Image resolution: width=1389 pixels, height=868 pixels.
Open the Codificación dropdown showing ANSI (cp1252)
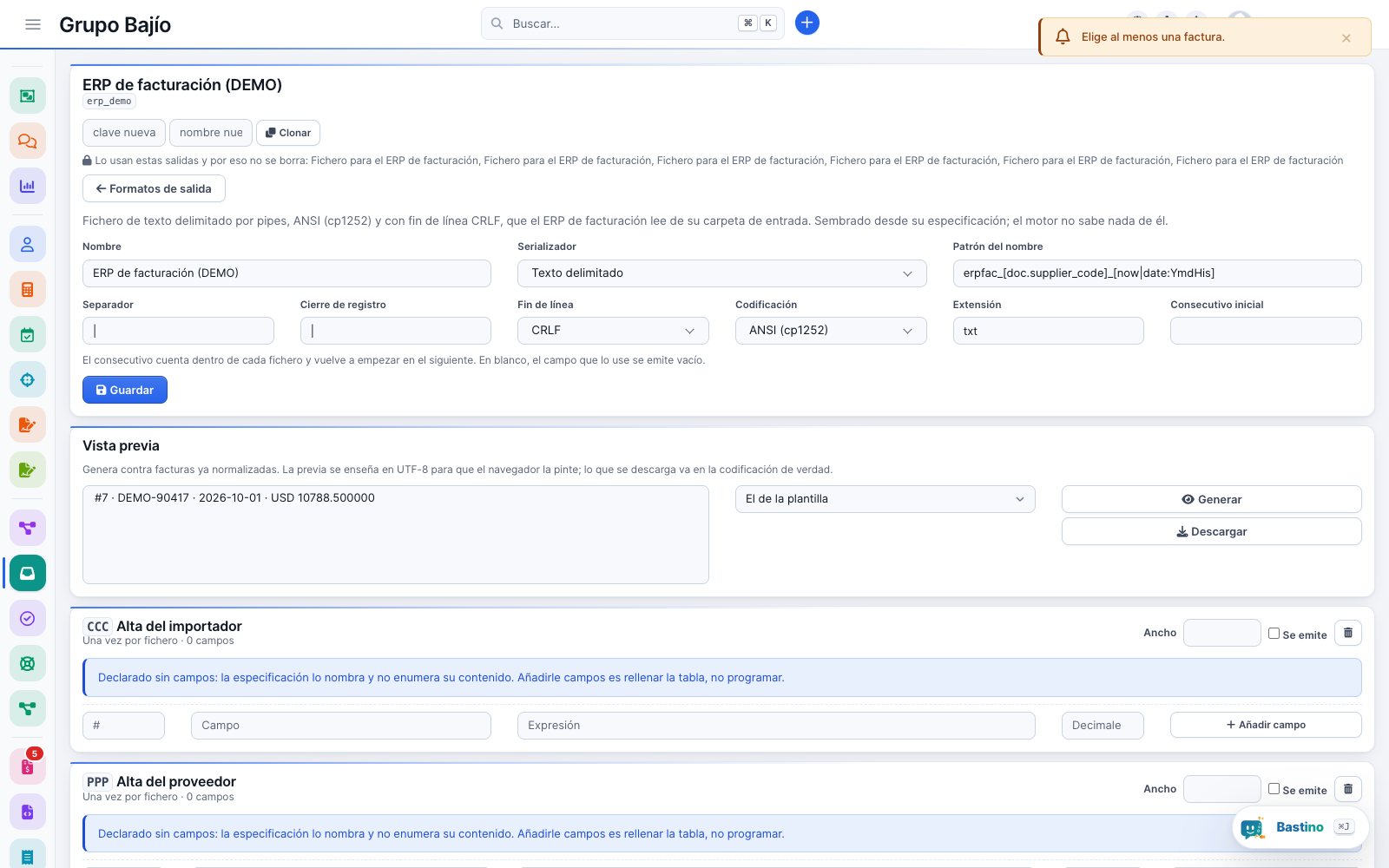coord(831,331)
